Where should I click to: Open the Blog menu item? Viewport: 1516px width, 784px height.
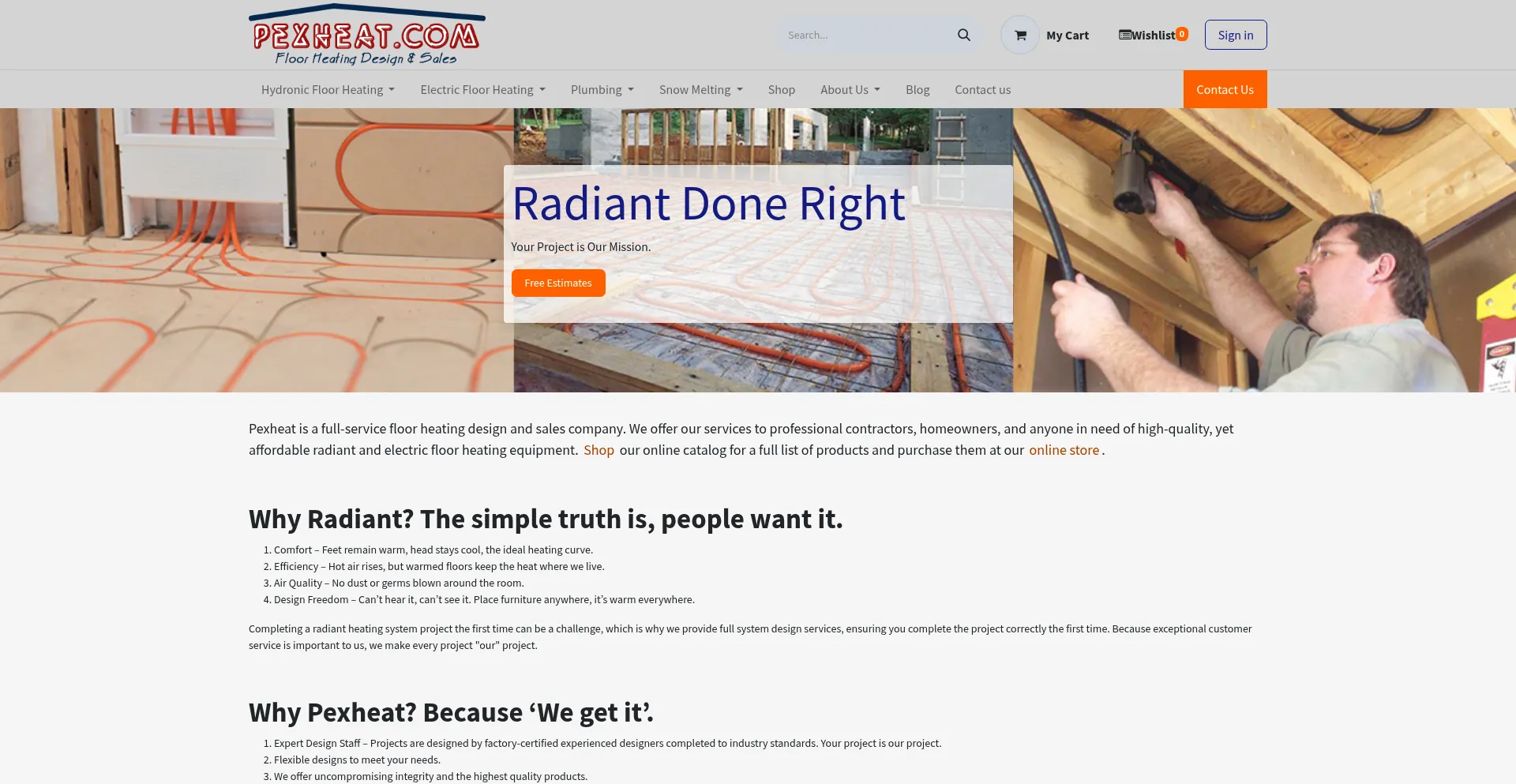[x=917, y=89]
